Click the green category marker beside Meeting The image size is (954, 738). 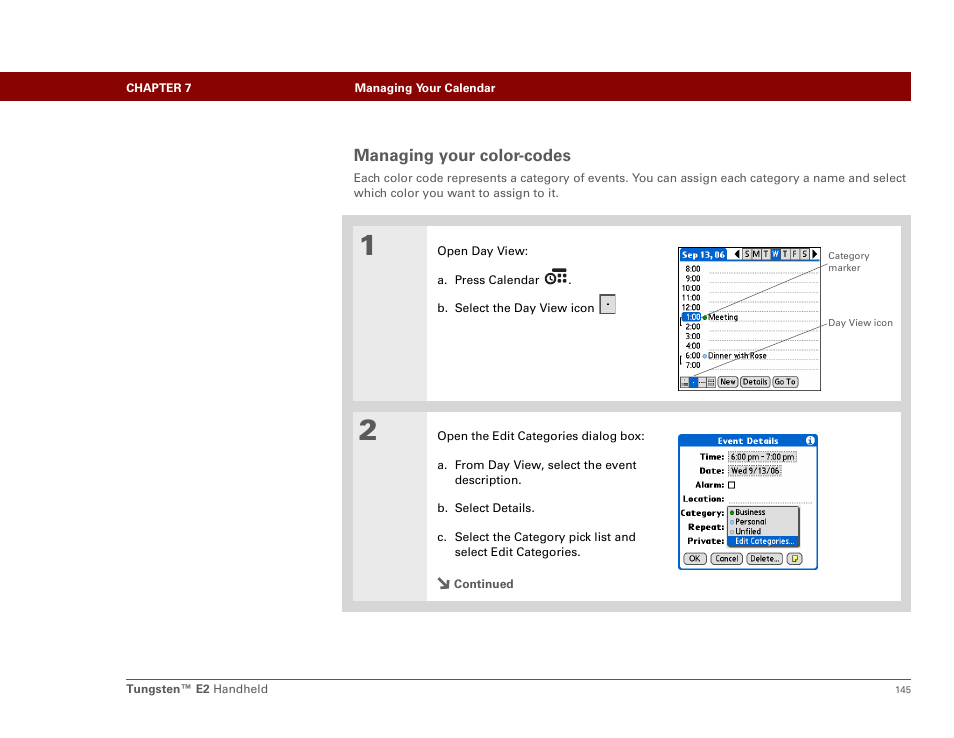pos(705,318)
